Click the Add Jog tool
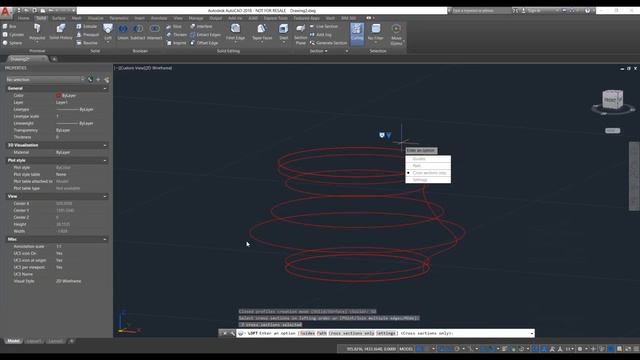Screen dimensions: 640x360 click(x=321, y=35)
